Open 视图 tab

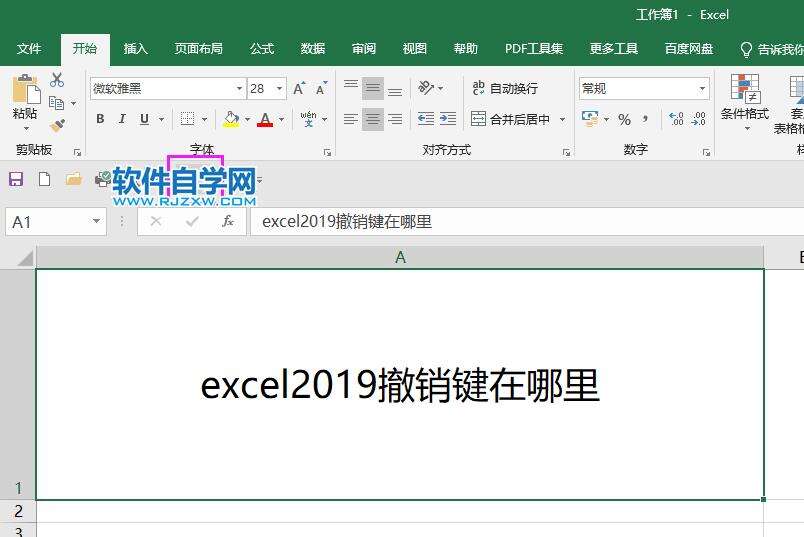click(x=414, y=49)
